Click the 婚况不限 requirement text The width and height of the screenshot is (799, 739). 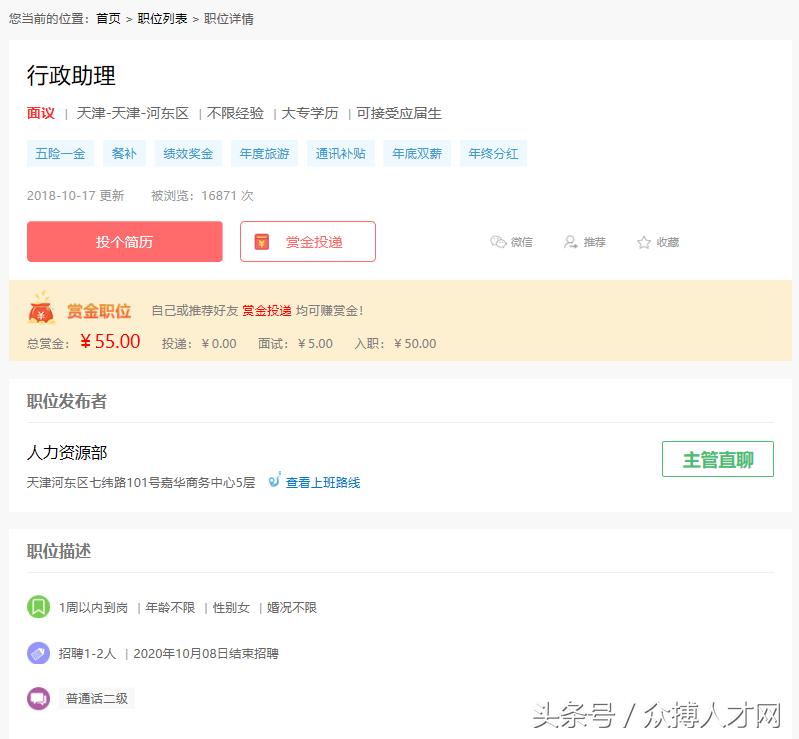(291, 608)
